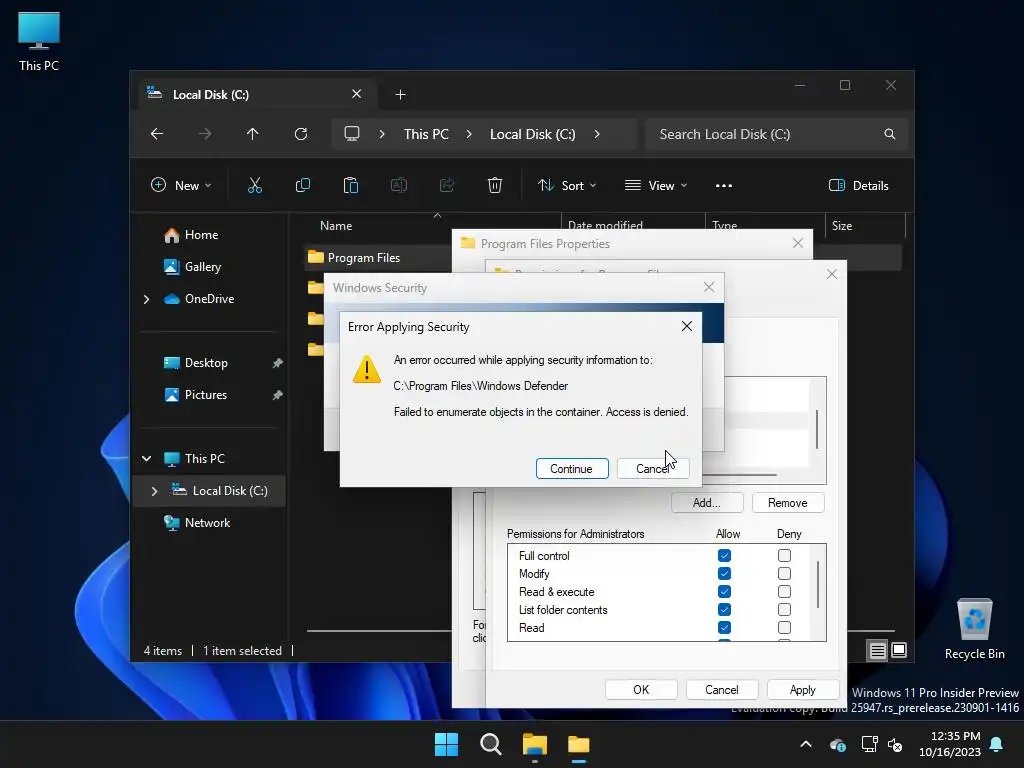1024x768 pixels.
Task: Expand chevron after Local Disk (C:) breadcrumb
Action: click(597, 134)
